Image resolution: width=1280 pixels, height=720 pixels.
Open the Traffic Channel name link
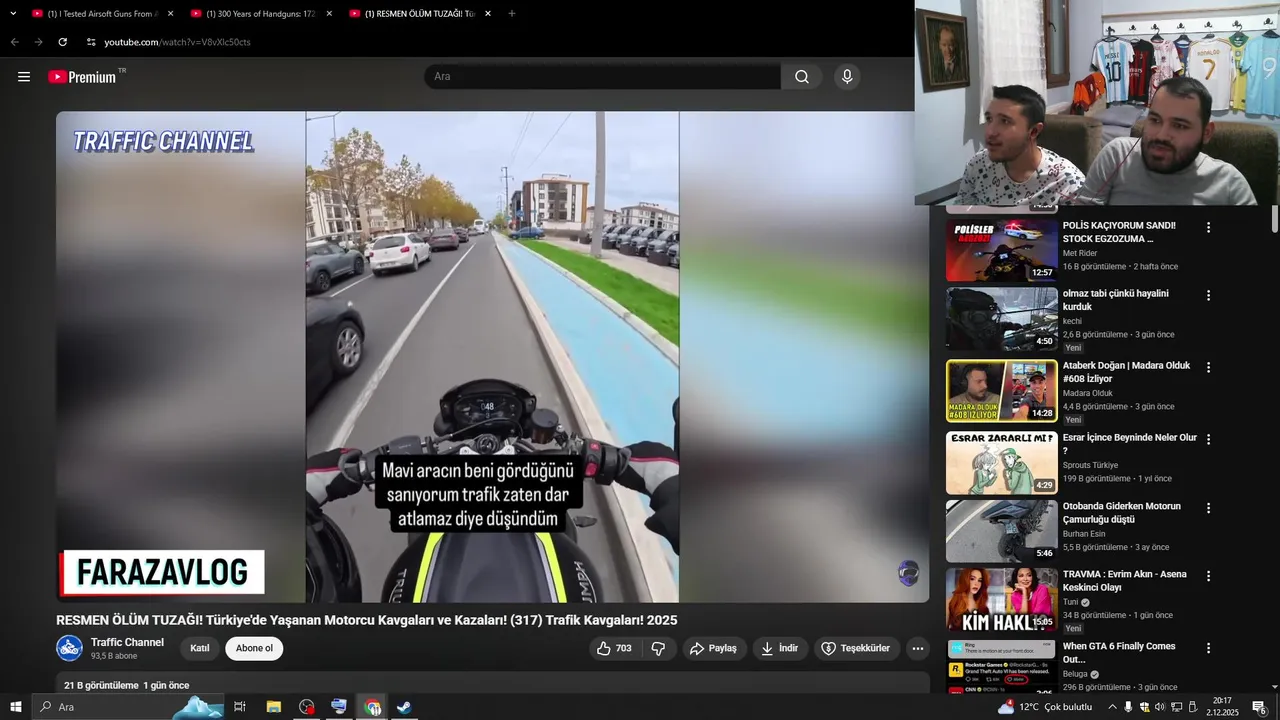[127, 642]
